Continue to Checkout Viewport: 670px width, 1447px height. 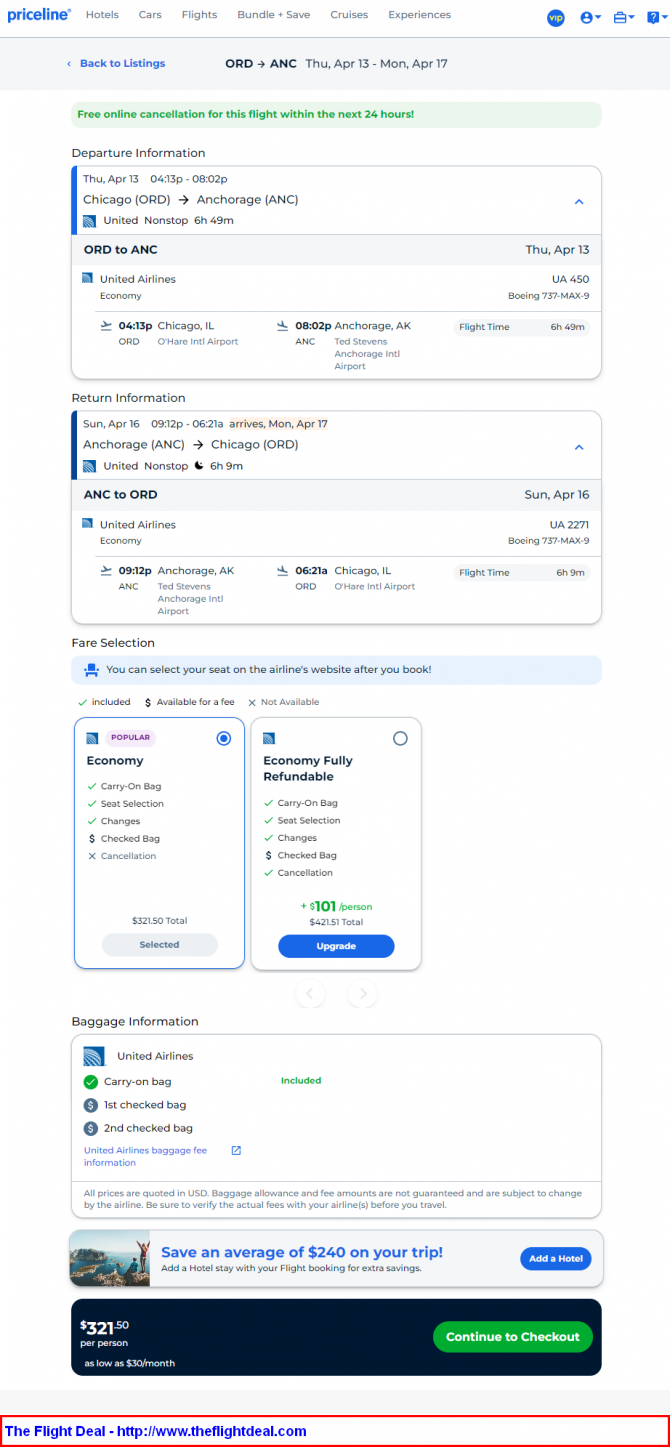click(512, 1336)
